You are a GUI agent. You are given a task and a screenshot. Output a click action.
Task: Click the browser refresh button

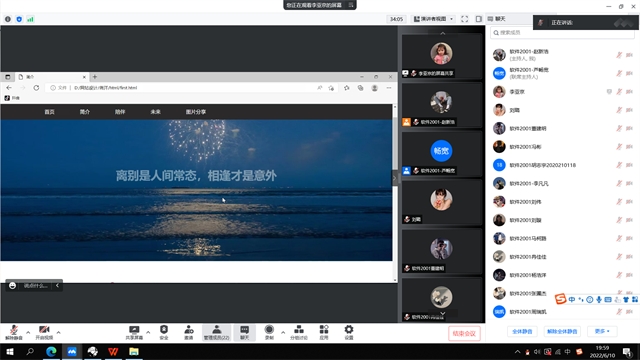(36, 88)
